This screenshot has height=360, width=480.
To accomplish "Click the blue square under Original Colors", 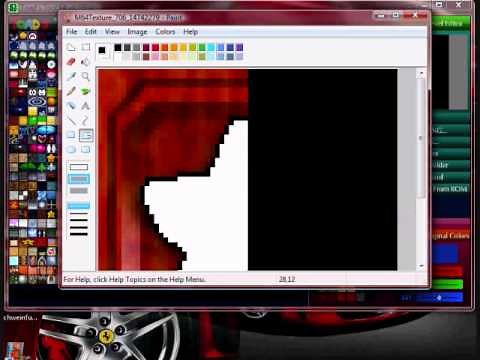I will click(x=446, y=253).
